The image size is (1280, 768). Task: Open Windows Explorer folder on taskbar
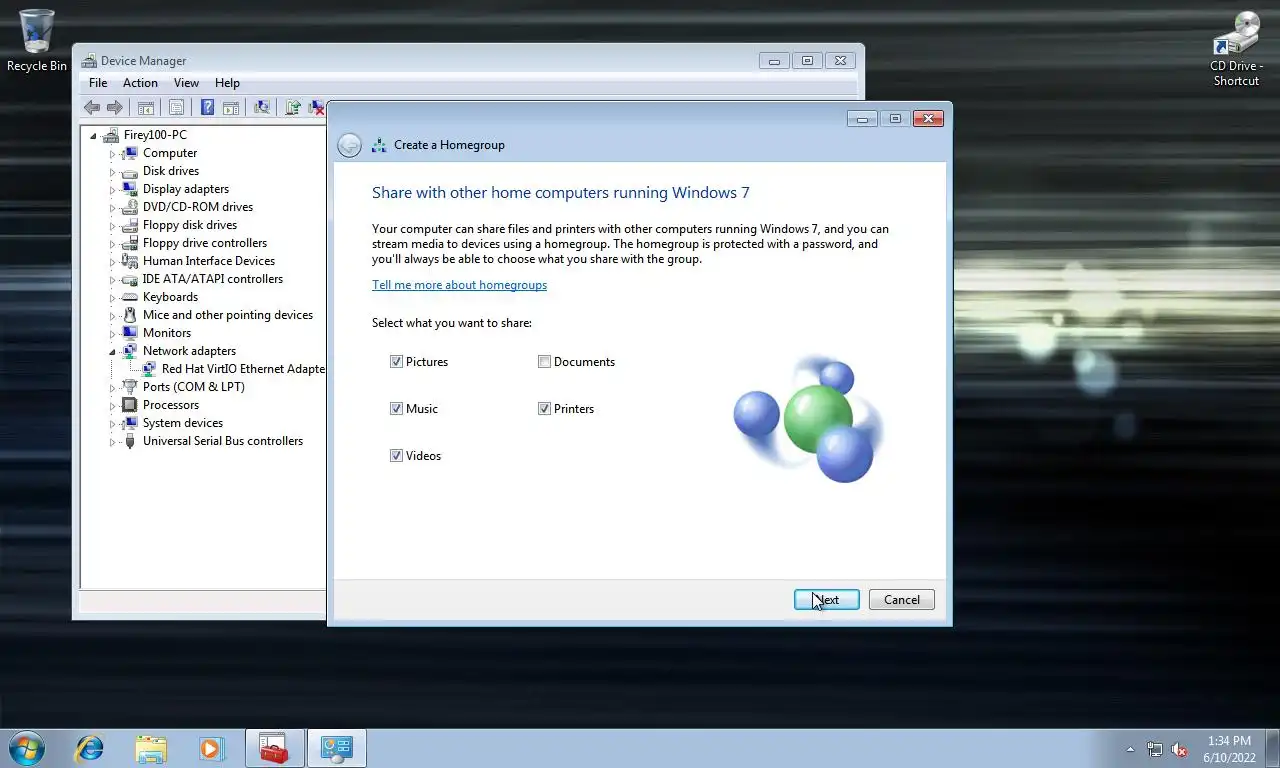(151, 748)
